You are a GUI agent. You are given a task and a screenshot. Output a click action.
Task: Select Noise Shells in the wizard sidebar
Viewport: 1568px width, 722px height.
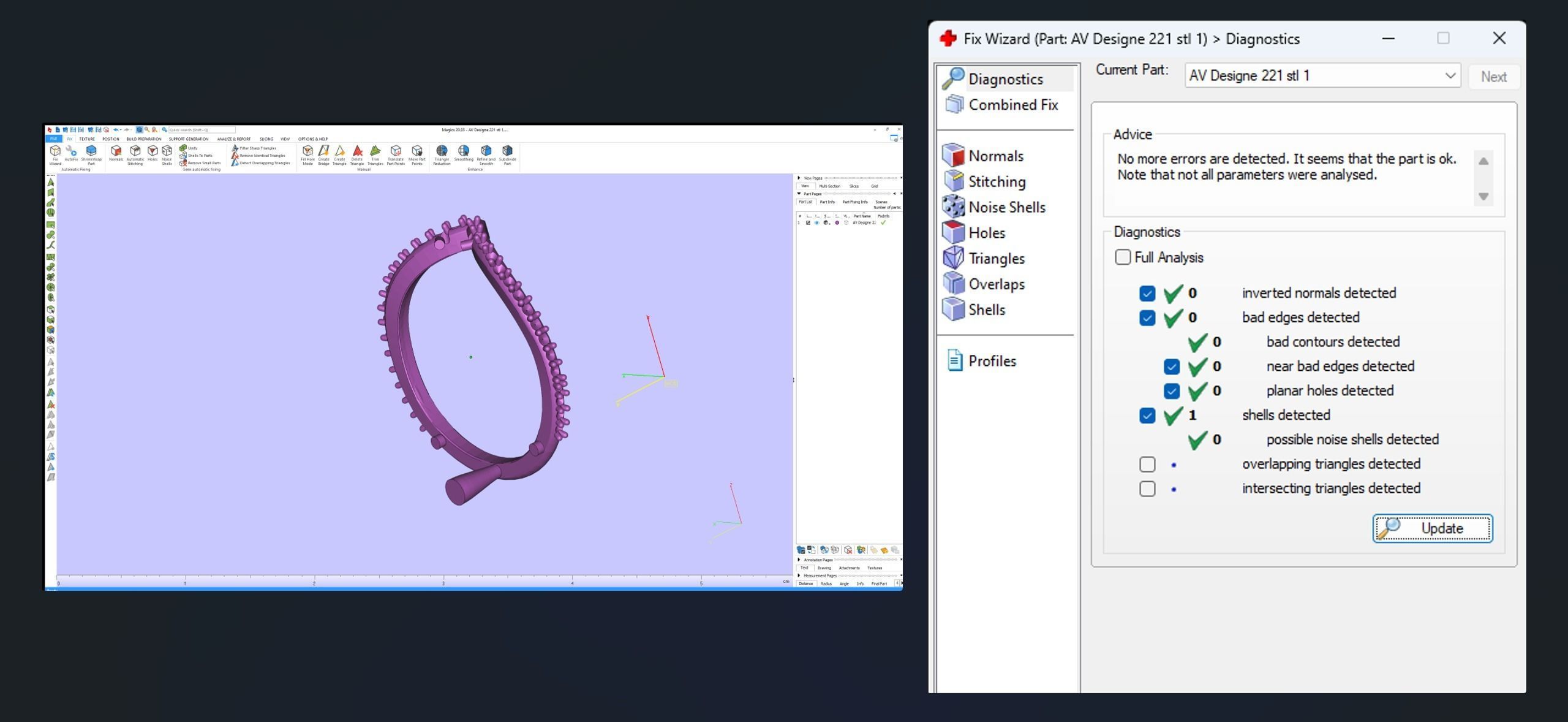tap(1006, 207)
